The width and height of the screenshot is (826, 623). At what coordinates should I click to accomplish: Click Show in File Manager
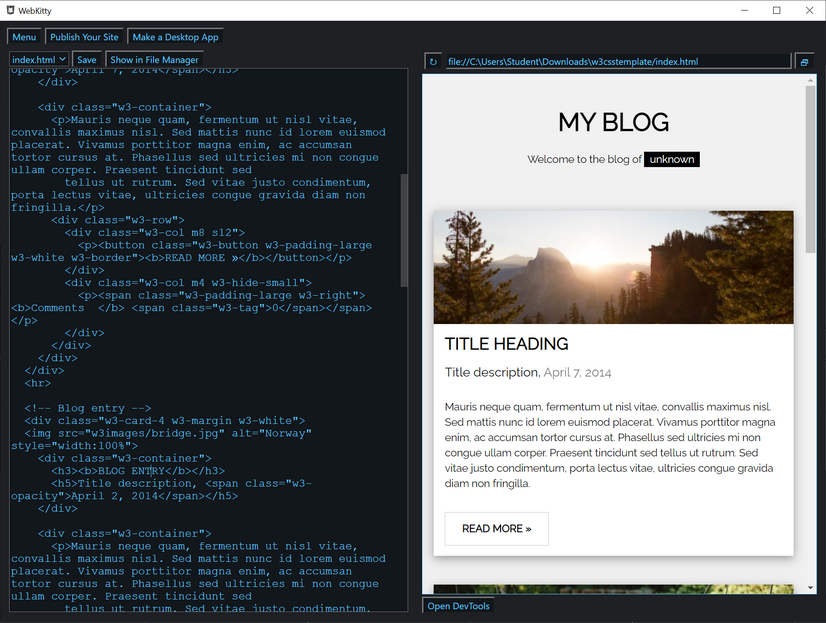(x=154, y=60)
